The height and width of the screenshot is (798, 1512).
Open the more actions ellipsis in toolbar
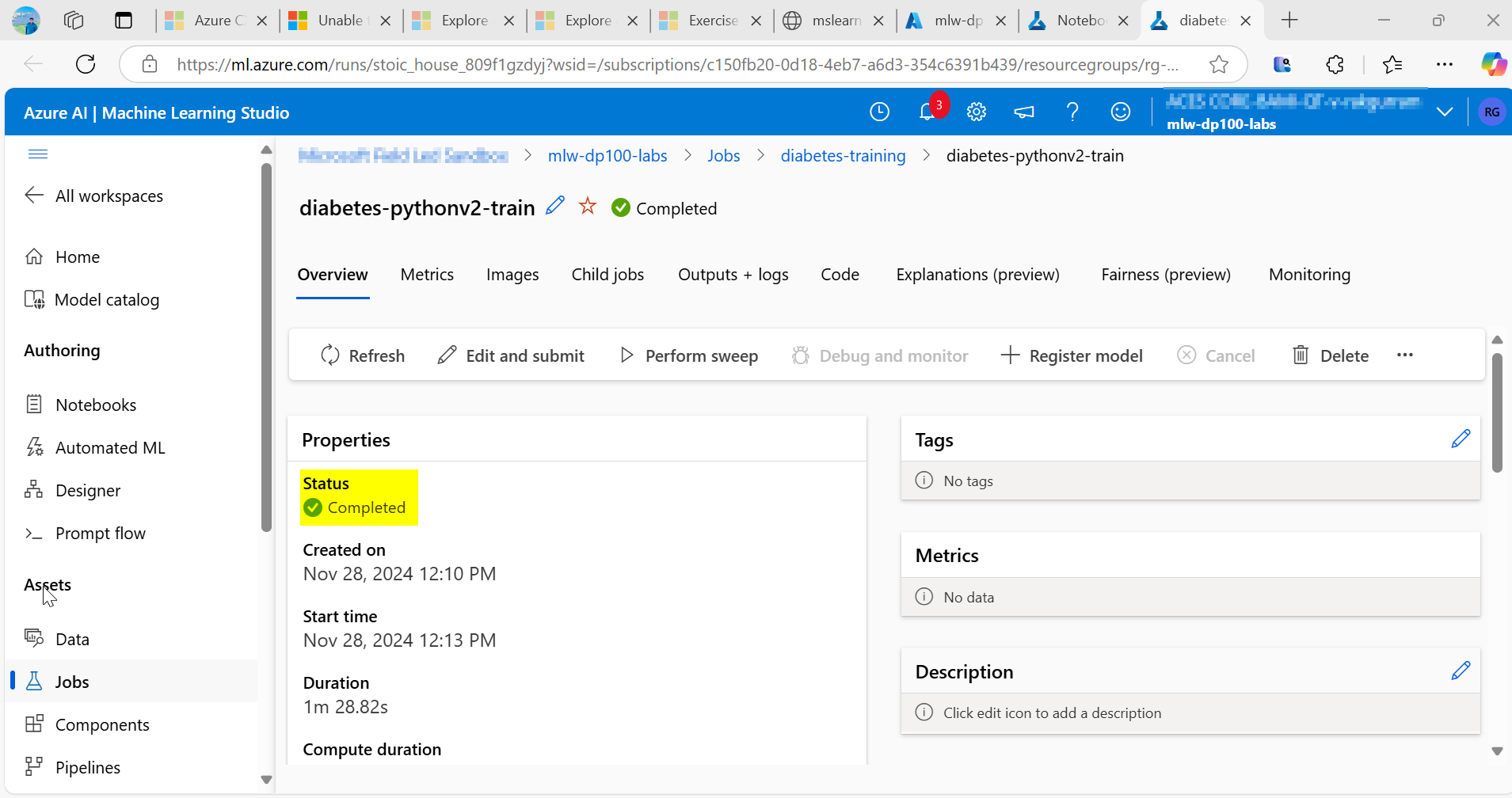(x=1405, y=355)
